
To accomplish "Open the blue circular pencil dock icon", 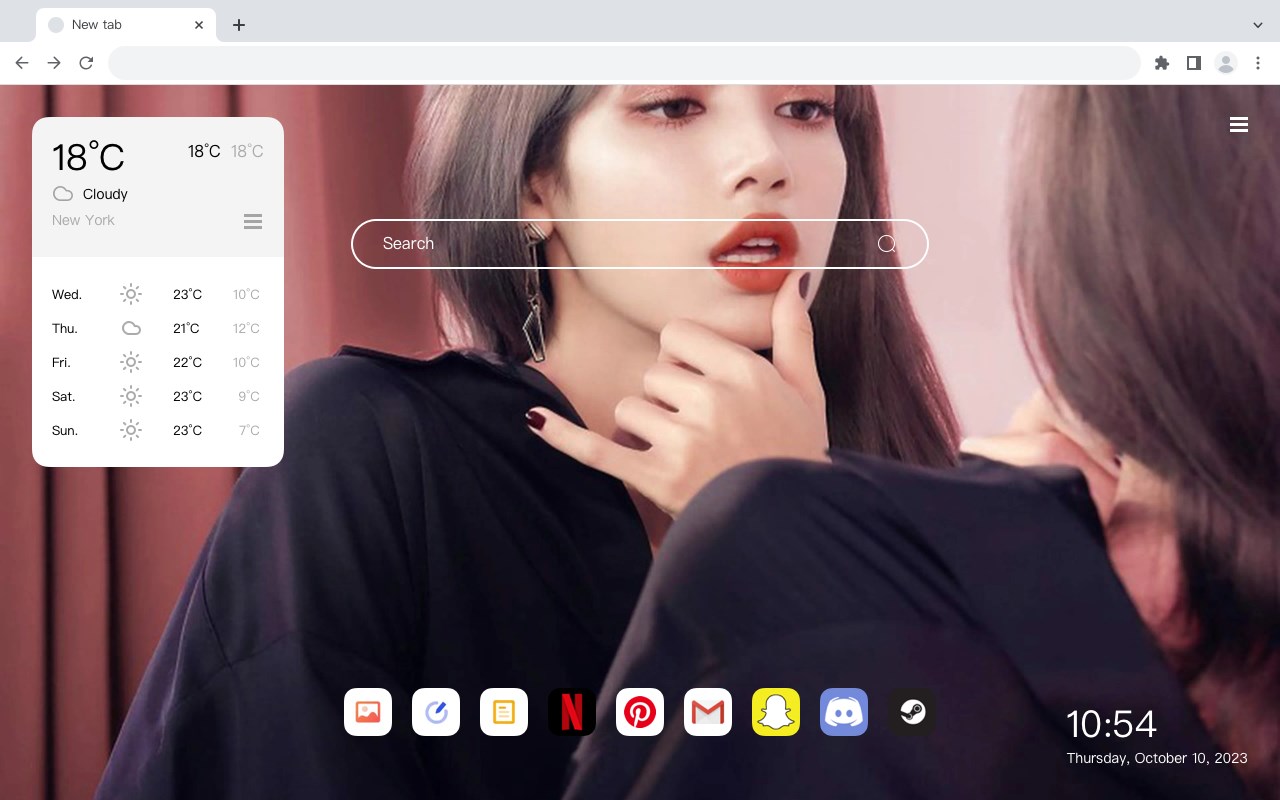I will (x=436, y=712).
